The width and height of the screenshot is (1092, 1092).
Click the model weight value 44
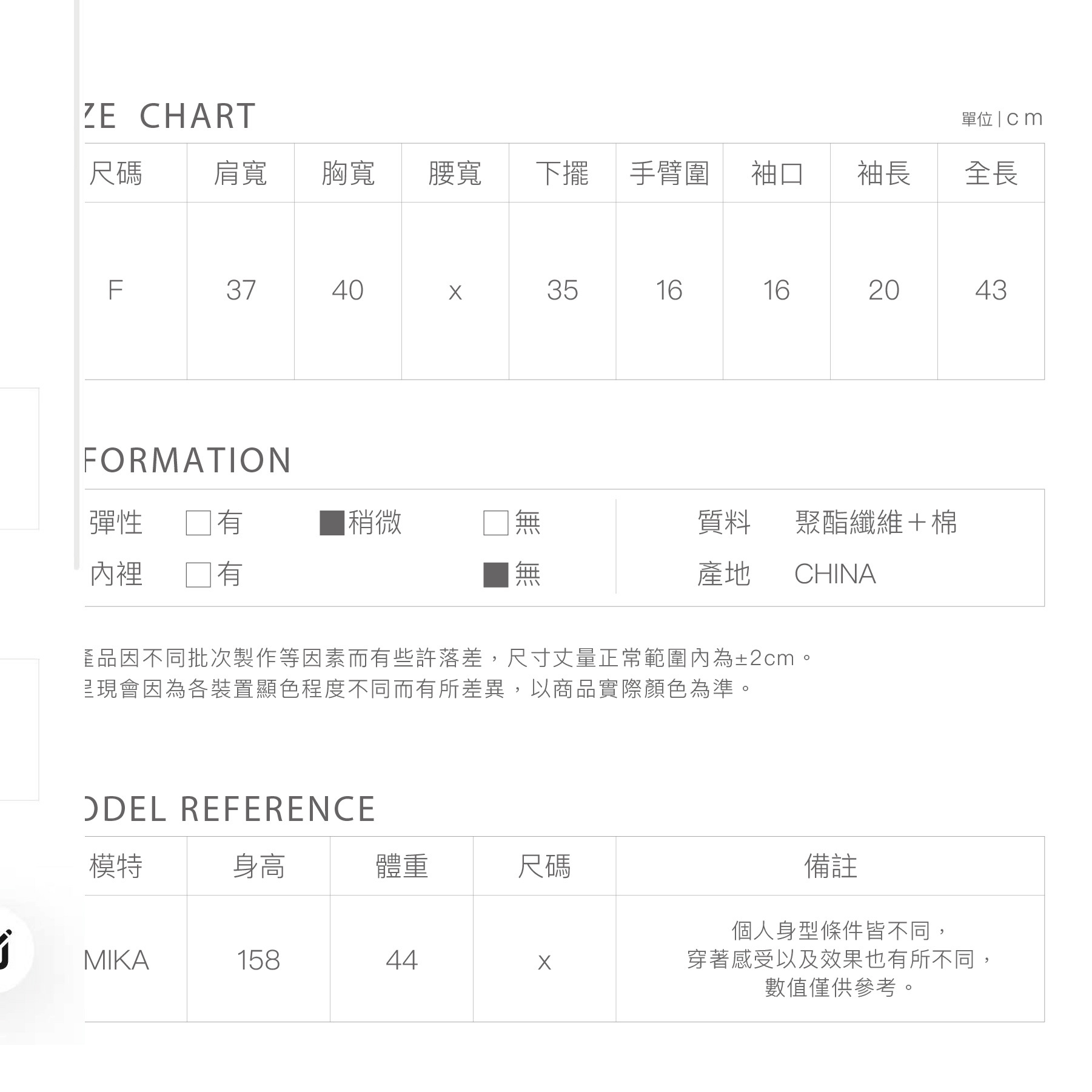click(401, 960)
